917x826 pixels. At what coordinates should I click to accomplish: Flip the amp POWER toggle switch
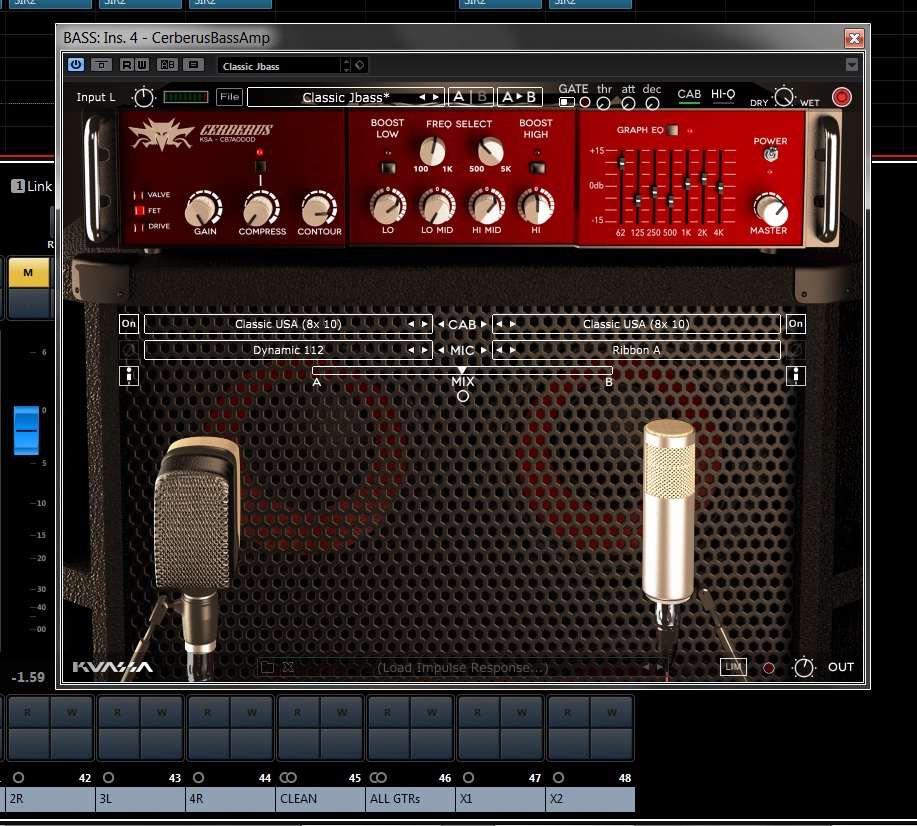pos(771,154)
